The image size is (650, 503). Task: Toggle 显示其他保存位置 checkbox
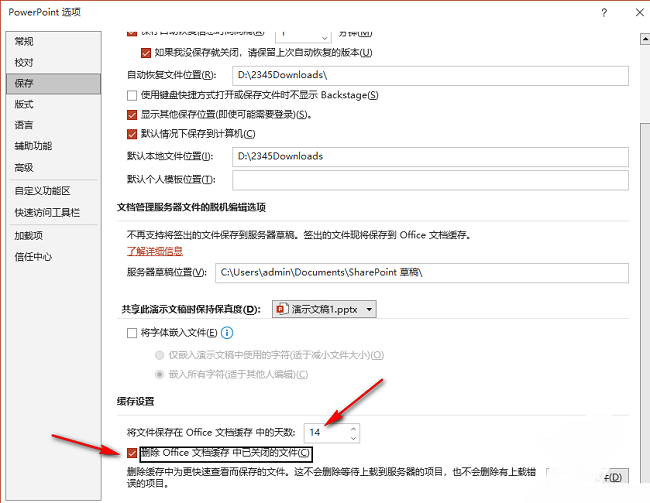pyautogui.click(x=133, y=114)
